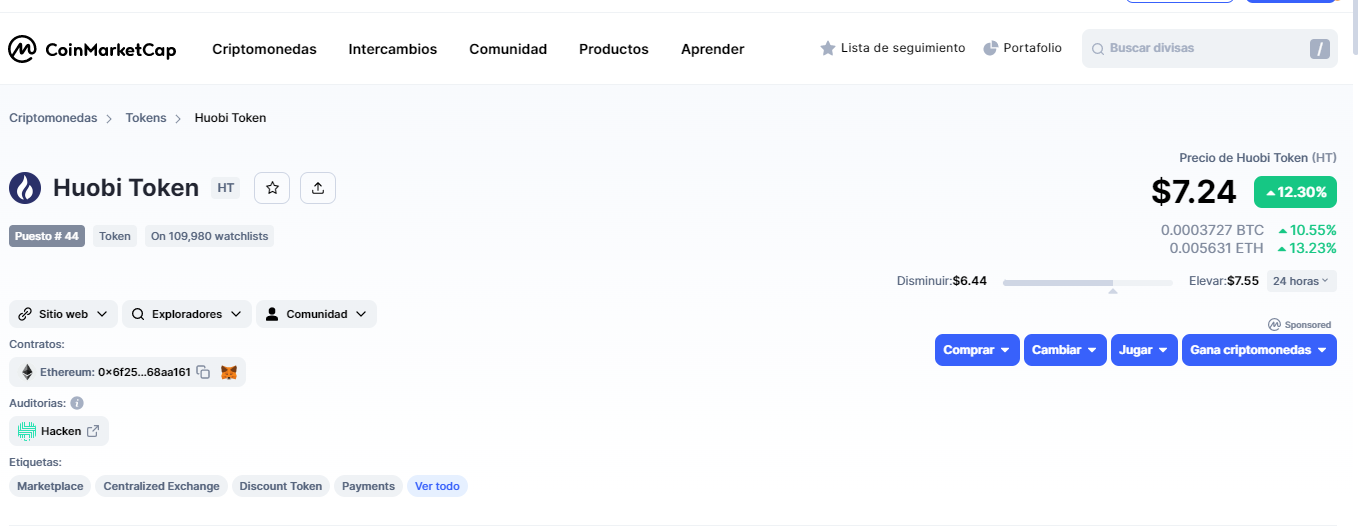Go to Criptomonedas breadcrumb link

53,118
